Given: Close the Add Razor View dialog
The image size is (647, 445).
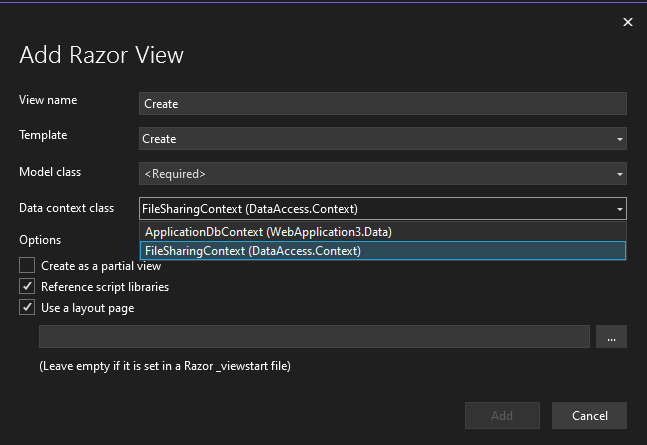Looking at the screenshot, I should point(627,22).
